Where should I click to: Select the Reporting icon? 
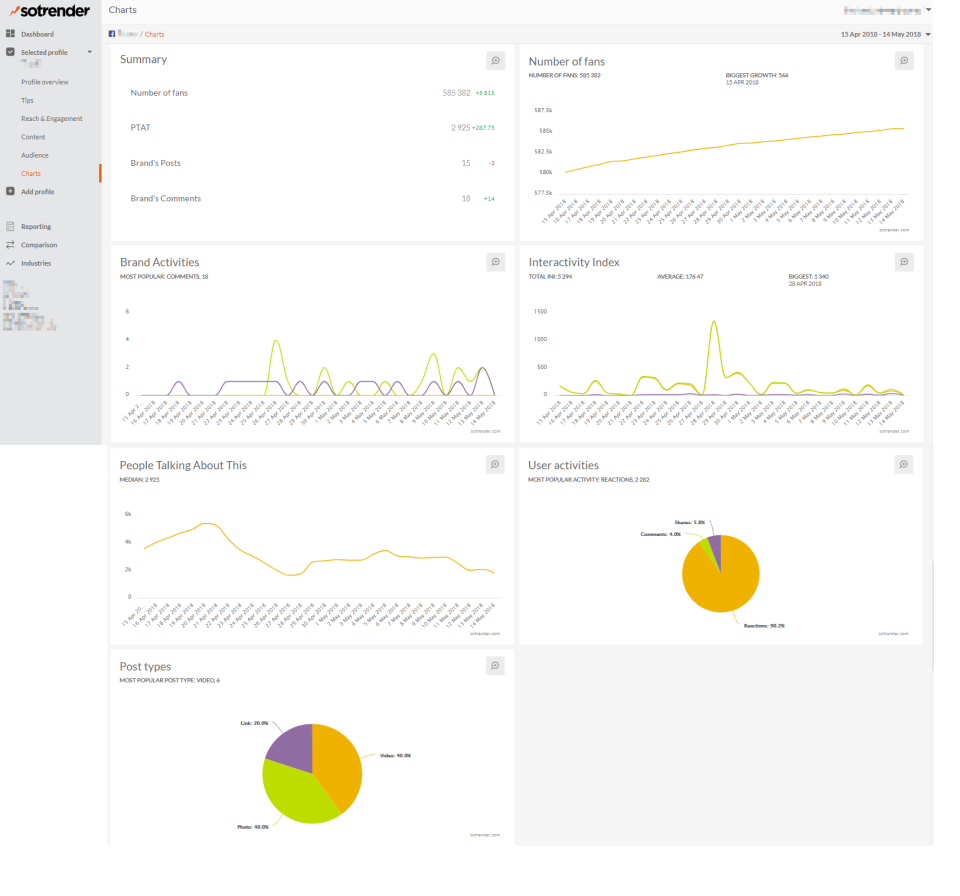(10, 226)
